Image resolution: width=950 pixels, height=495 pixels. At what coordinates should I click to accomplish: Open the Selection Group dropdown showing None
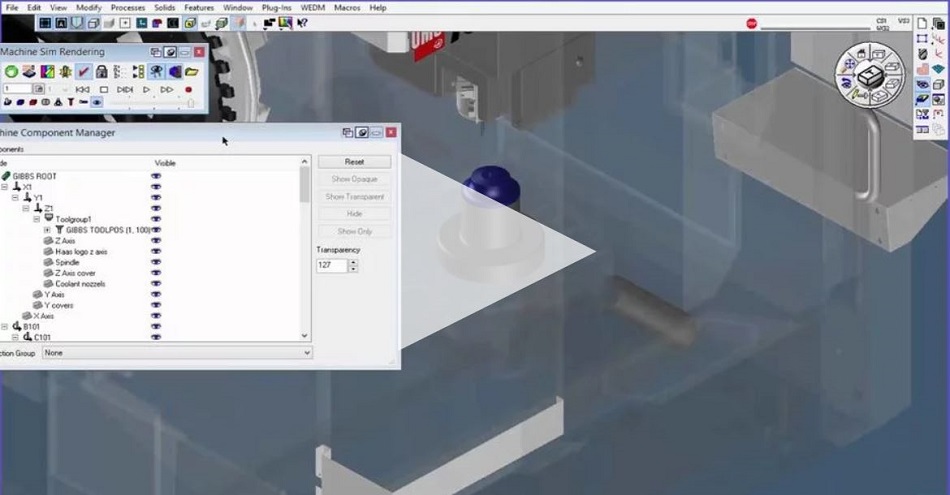pyautogui.click(x=177, y=353)
